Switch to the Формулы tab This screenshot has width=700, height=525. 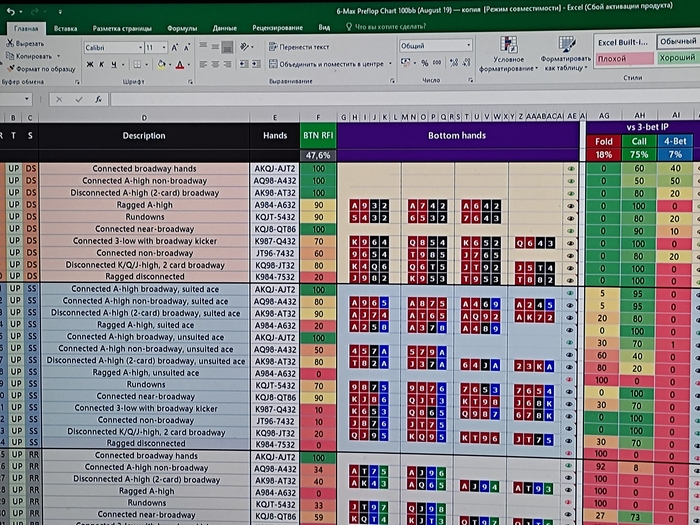[x=182, y=28]
